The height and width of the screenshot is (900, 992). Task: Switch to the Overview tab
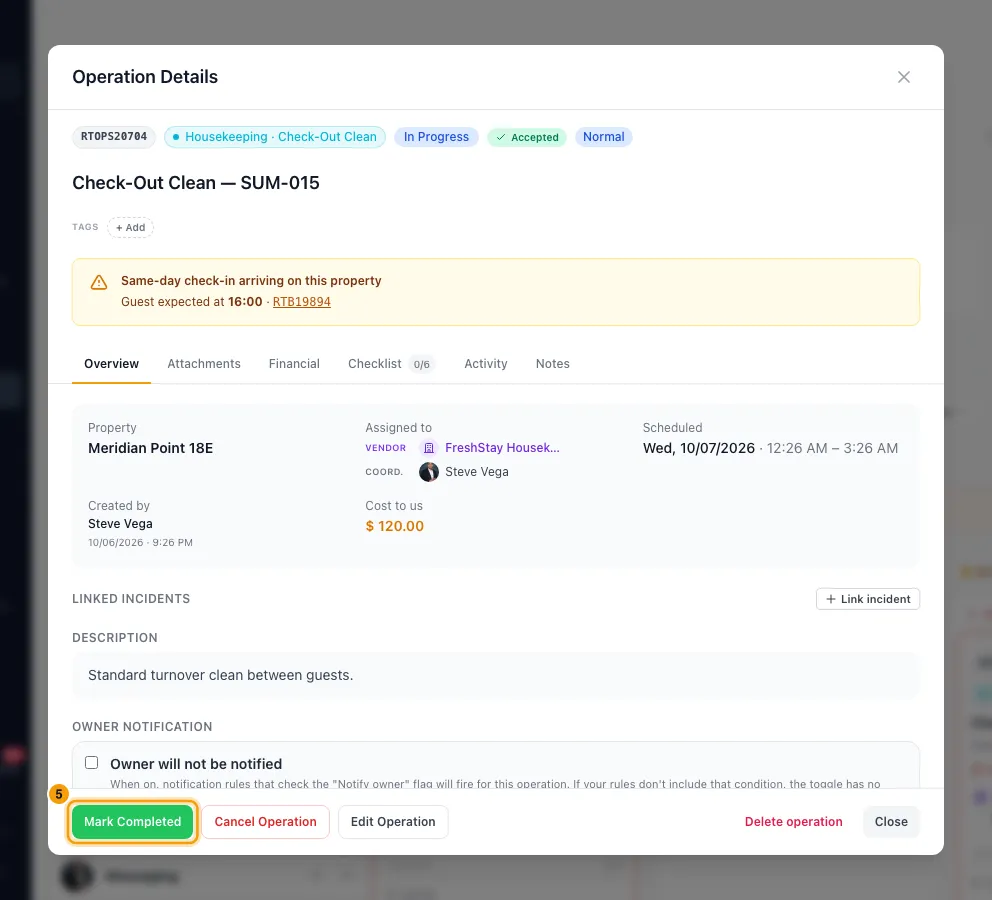click(x=111, y=364)
